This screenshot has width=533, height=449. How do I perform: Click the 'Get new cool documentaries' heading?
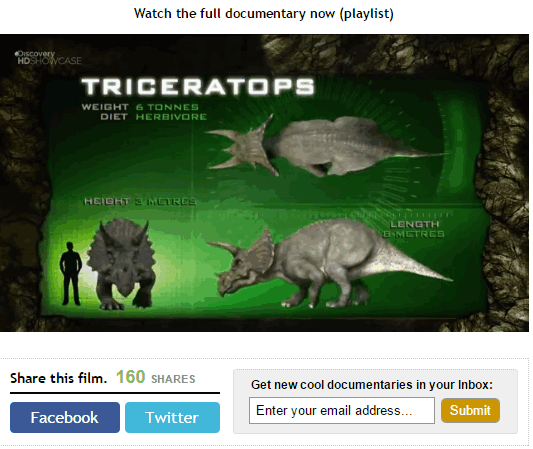tap(372, 385)
